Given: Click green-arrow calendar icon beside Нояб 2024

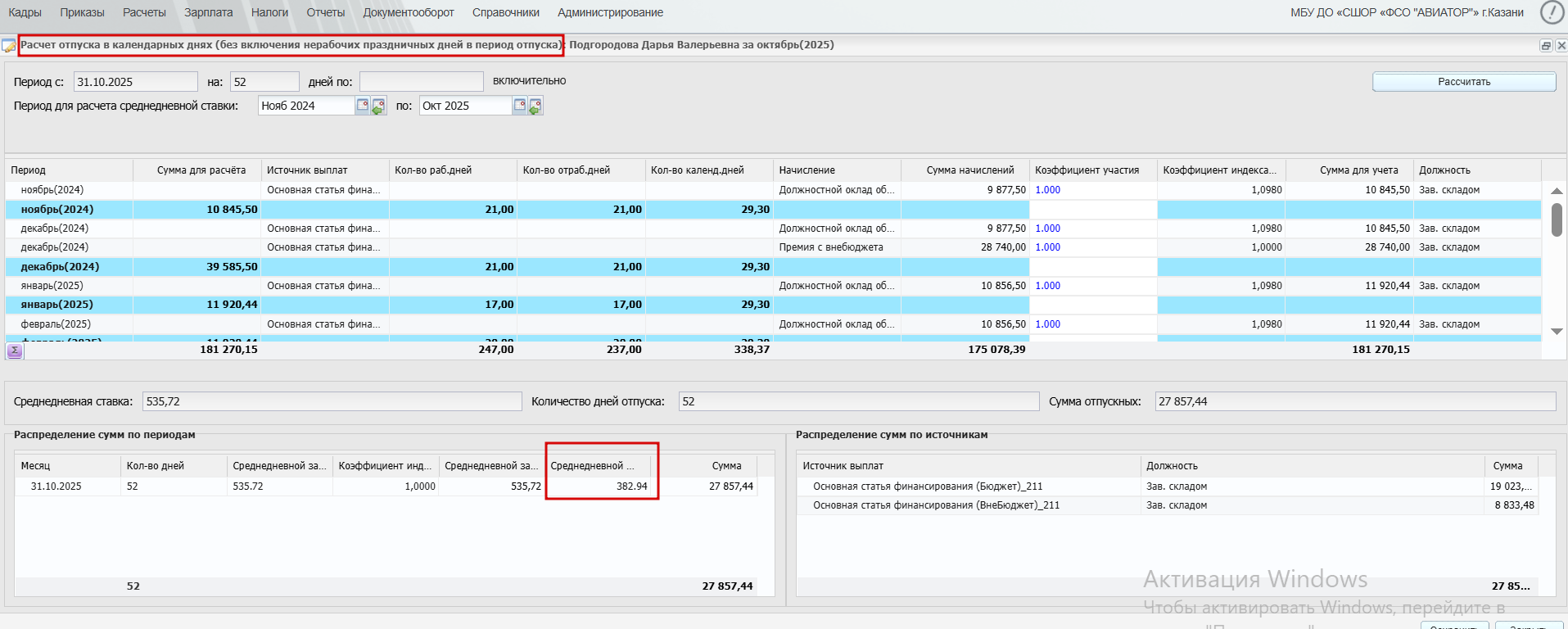Looking at the screenshot, I should [378, 106].
